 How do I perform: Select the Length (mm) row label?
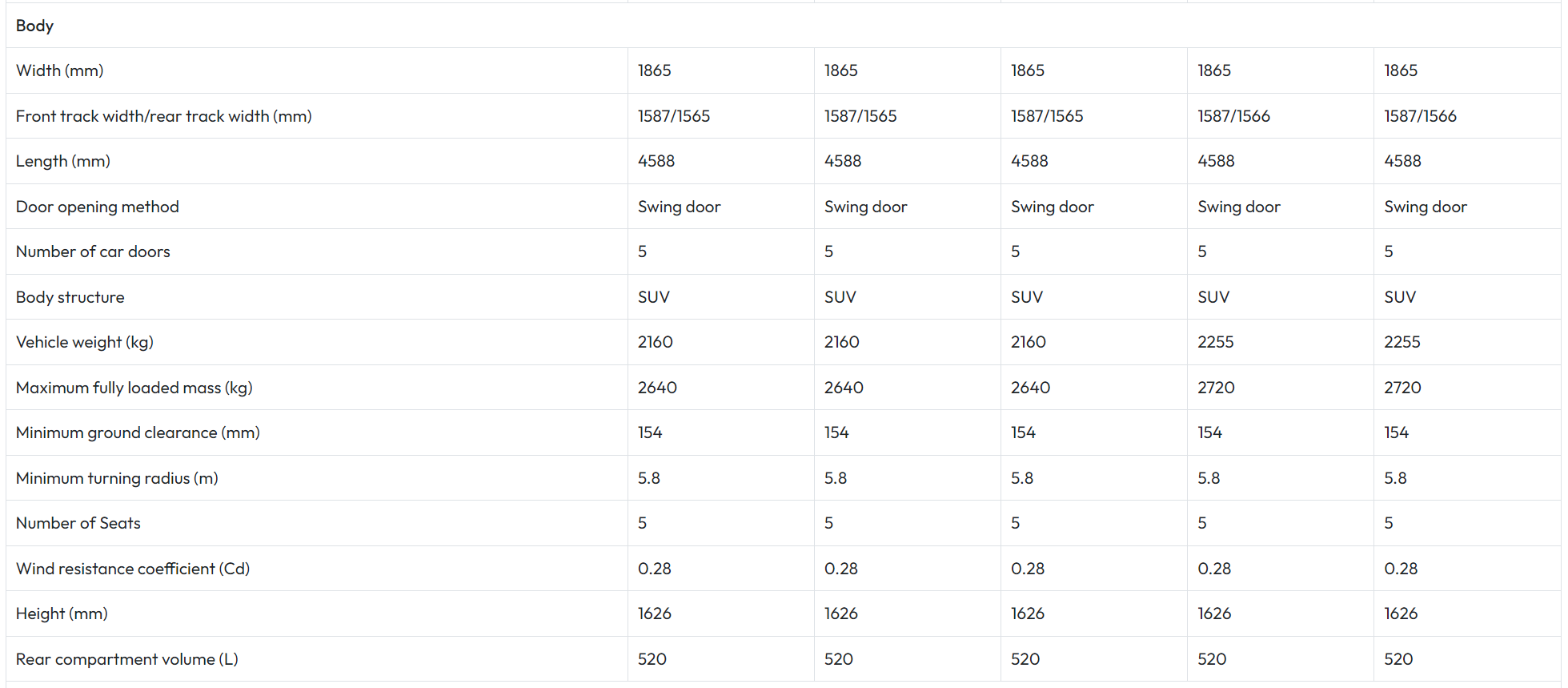(62, 161)
